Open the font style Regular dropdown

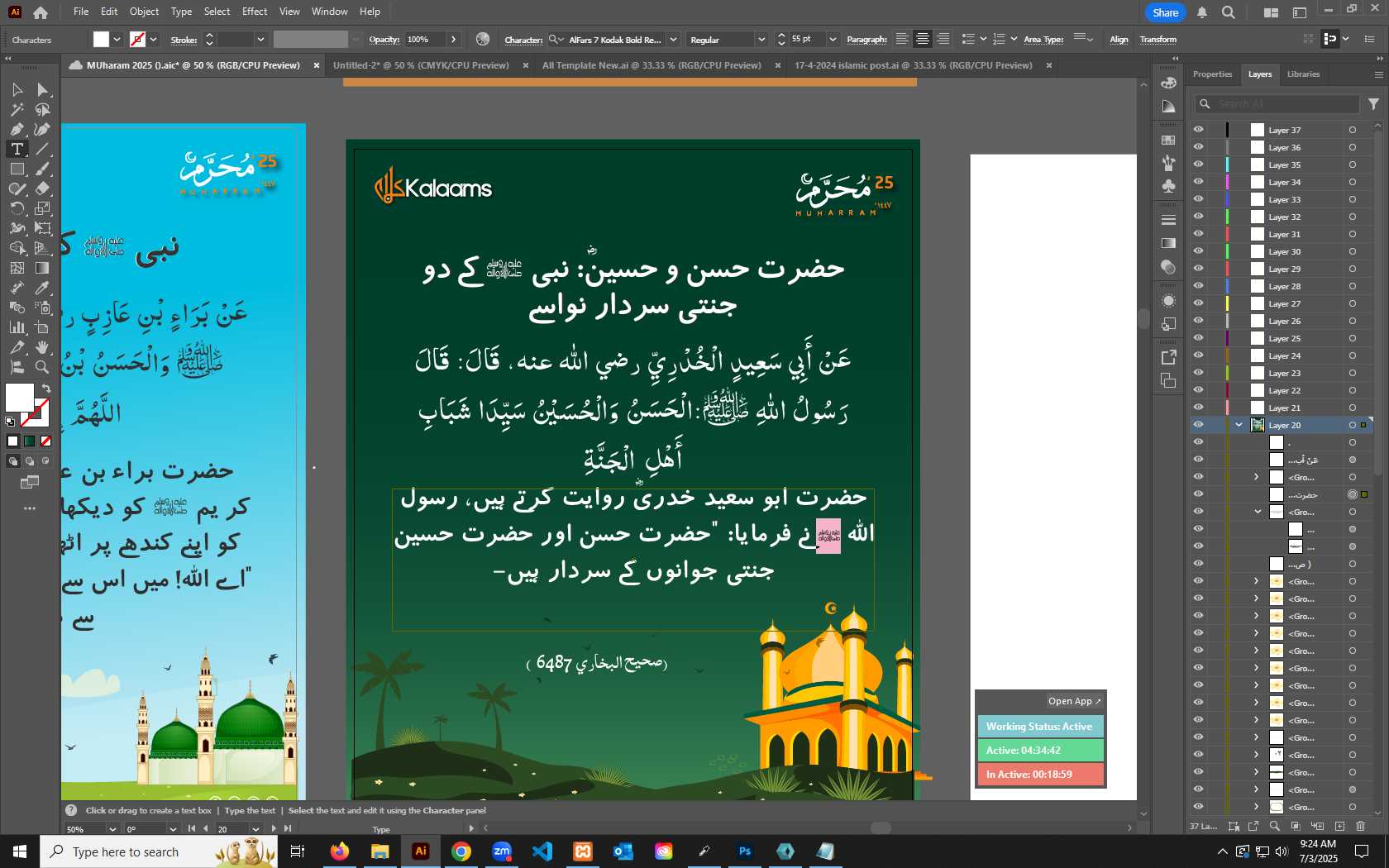(x=761, y=39)
